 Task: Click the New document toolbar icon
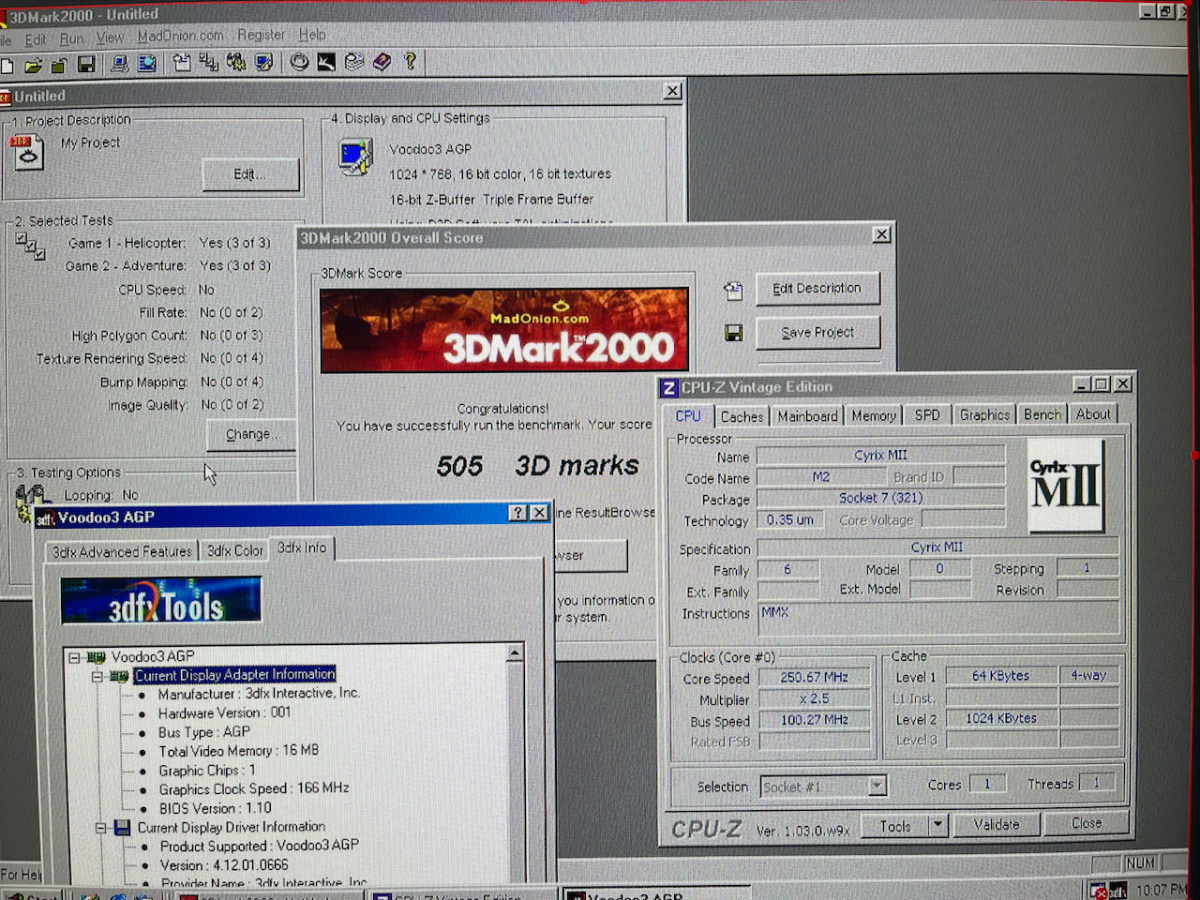pos(8,65)
